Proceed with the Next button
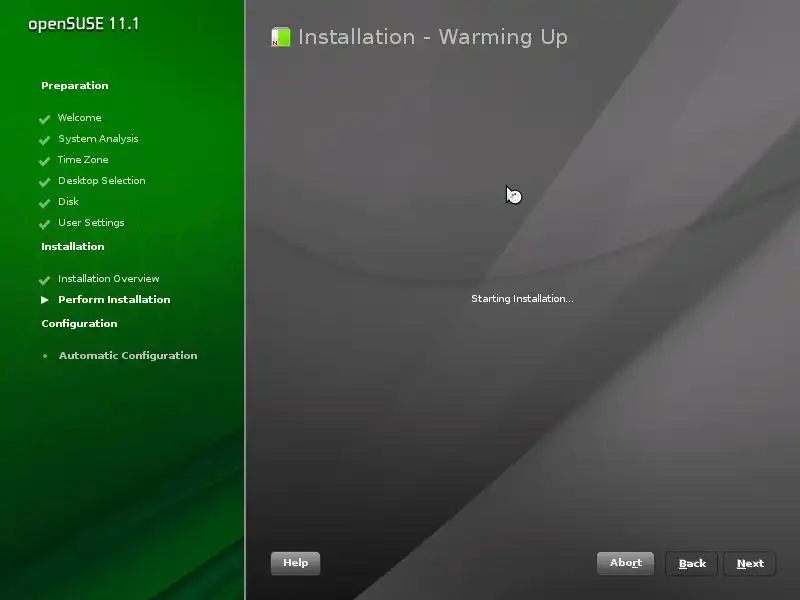The height and width of the screenshot is (600, 800). (x=750, y=564)
